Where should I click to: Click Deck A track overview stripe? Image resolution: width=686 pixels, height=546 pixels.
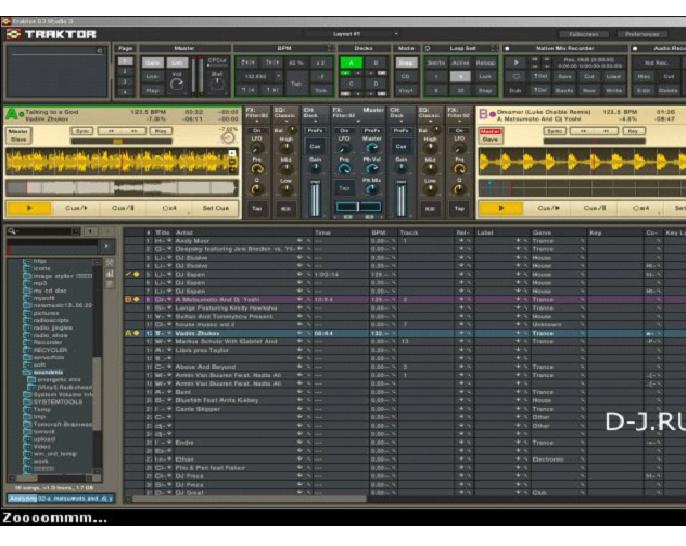pyautogui.click(x=122, y=188)
